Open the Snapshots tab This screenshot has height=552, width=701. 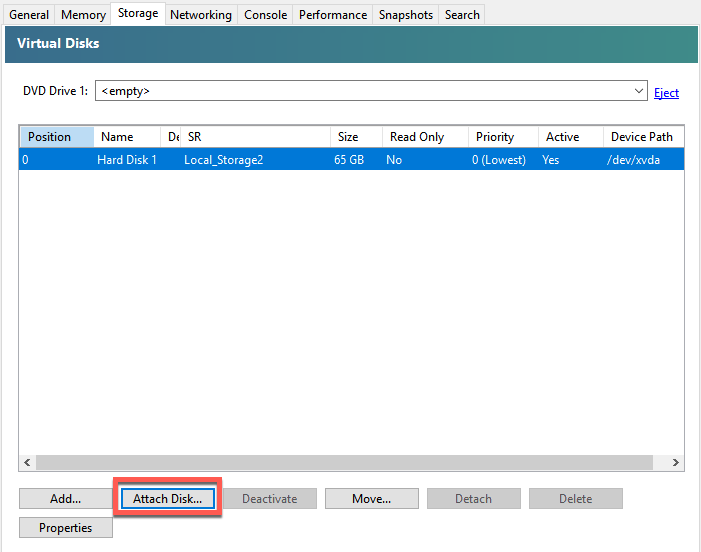click(405, 15)
